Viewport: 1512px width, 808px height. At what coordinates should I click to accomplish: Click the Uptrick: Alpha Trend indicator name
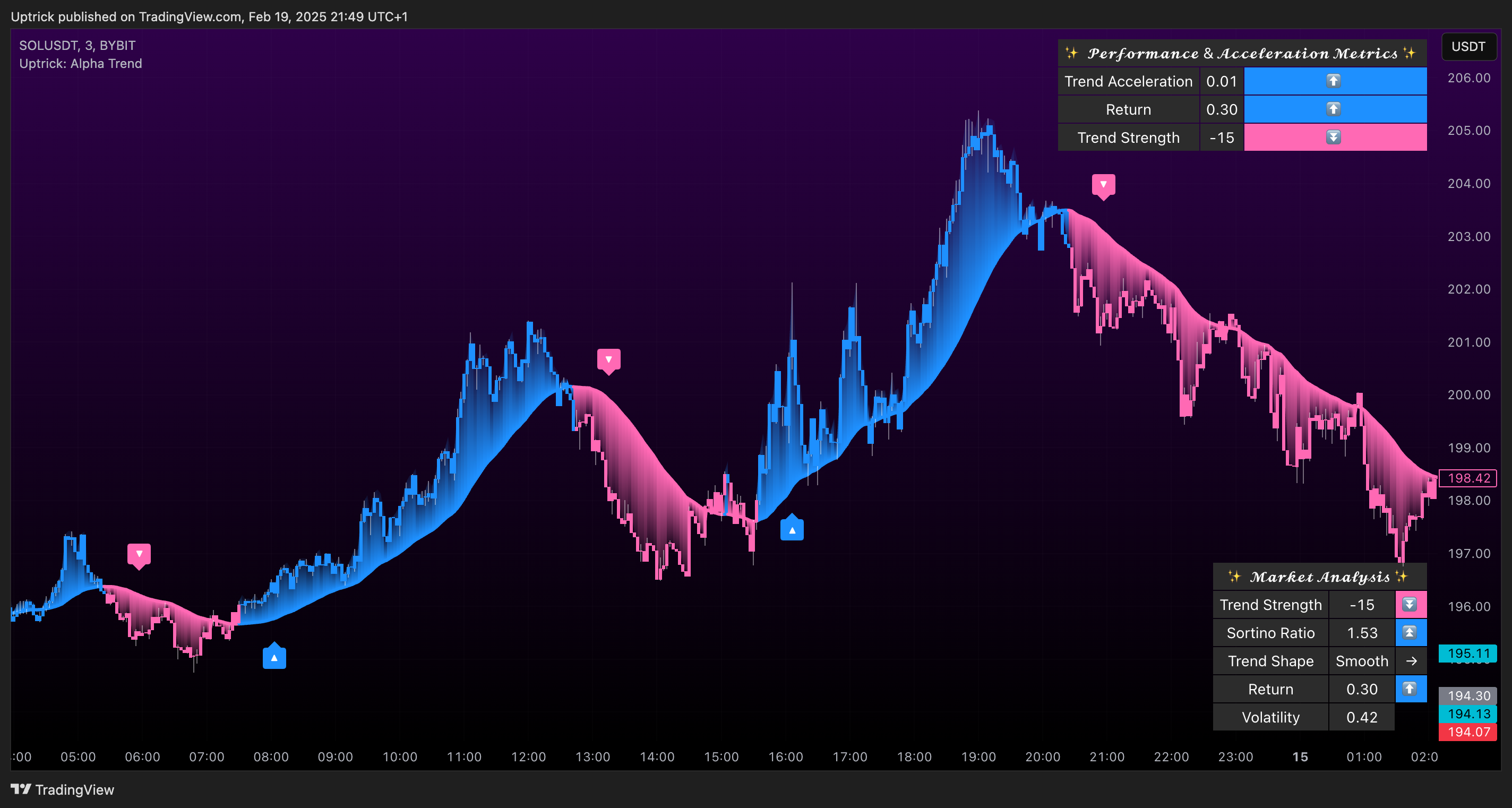(x=80, y=63)
